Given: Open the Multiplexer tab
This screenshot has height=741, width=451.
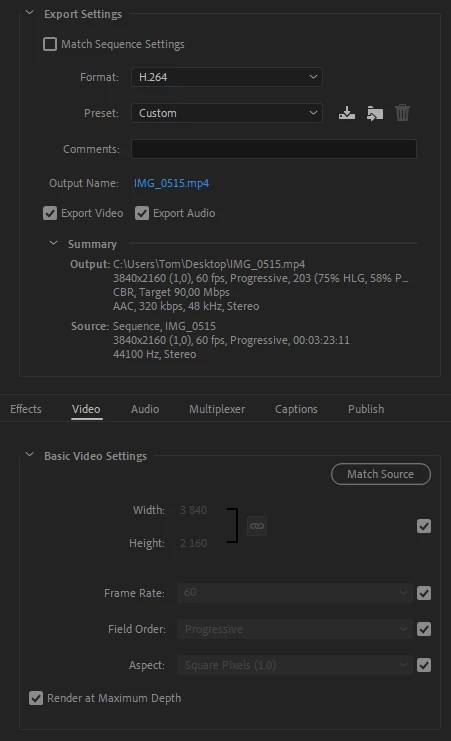Looking at the screenshot, I should click(x=217, y=409).
